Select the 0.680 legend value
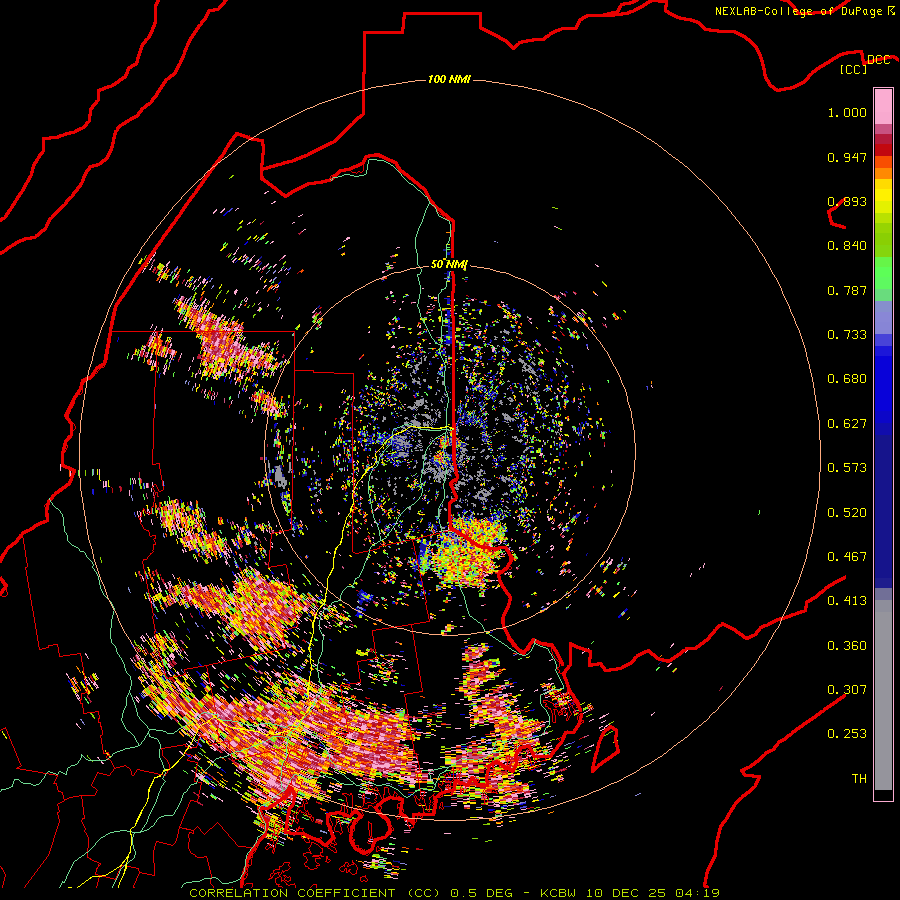Image resolution: width=900 pixels, height=900 pixels. pos(847,379)
